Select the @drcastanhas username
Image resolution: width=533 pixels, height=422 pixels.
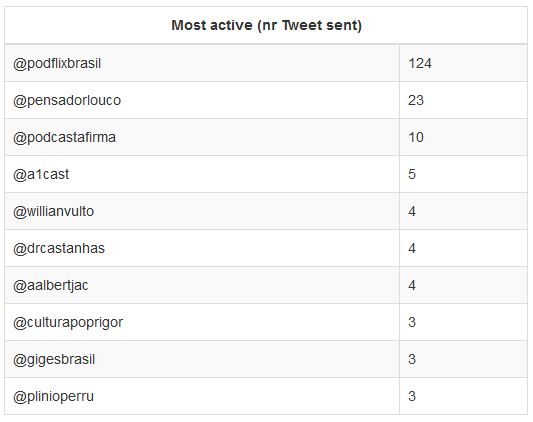point(59,249)
